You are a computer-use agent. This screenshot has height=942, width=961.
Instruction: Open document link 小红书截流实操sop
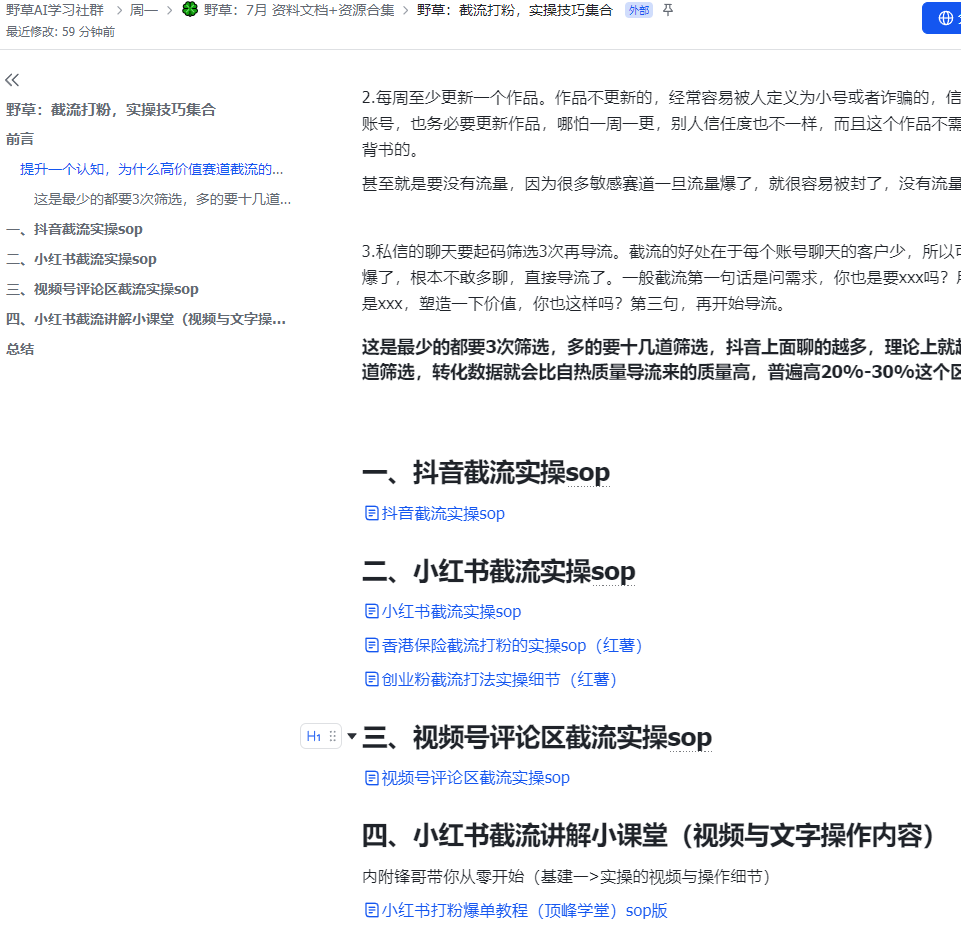point(451,612)
